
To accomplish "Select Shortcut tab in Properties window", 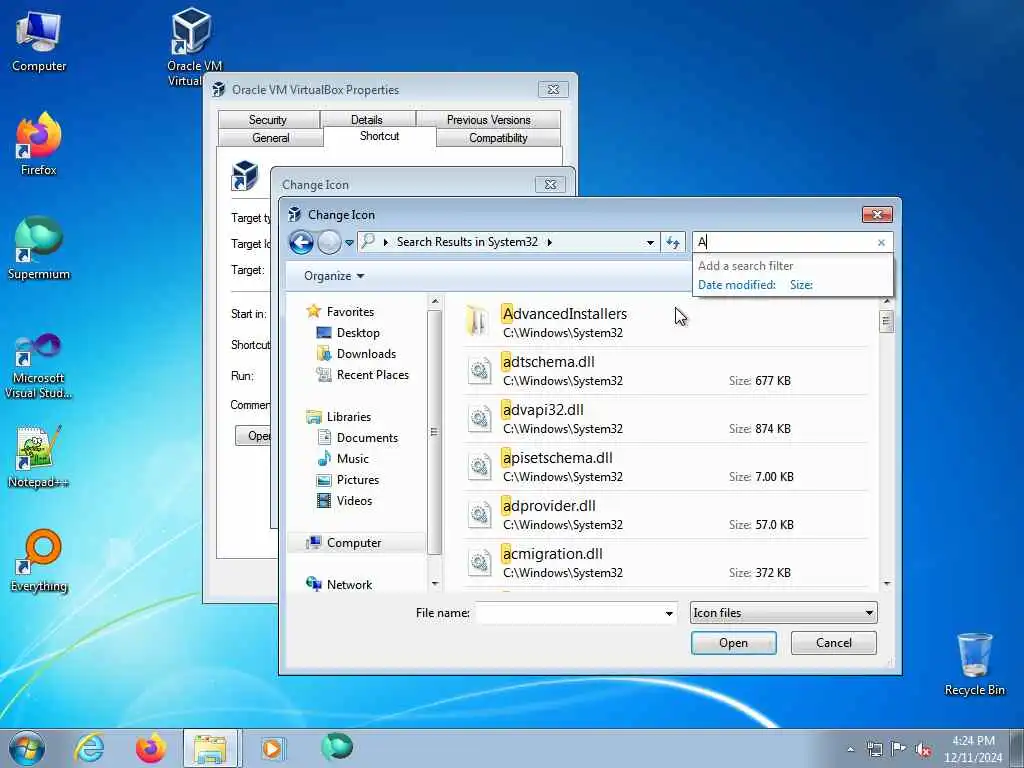I will coord(379,136).
